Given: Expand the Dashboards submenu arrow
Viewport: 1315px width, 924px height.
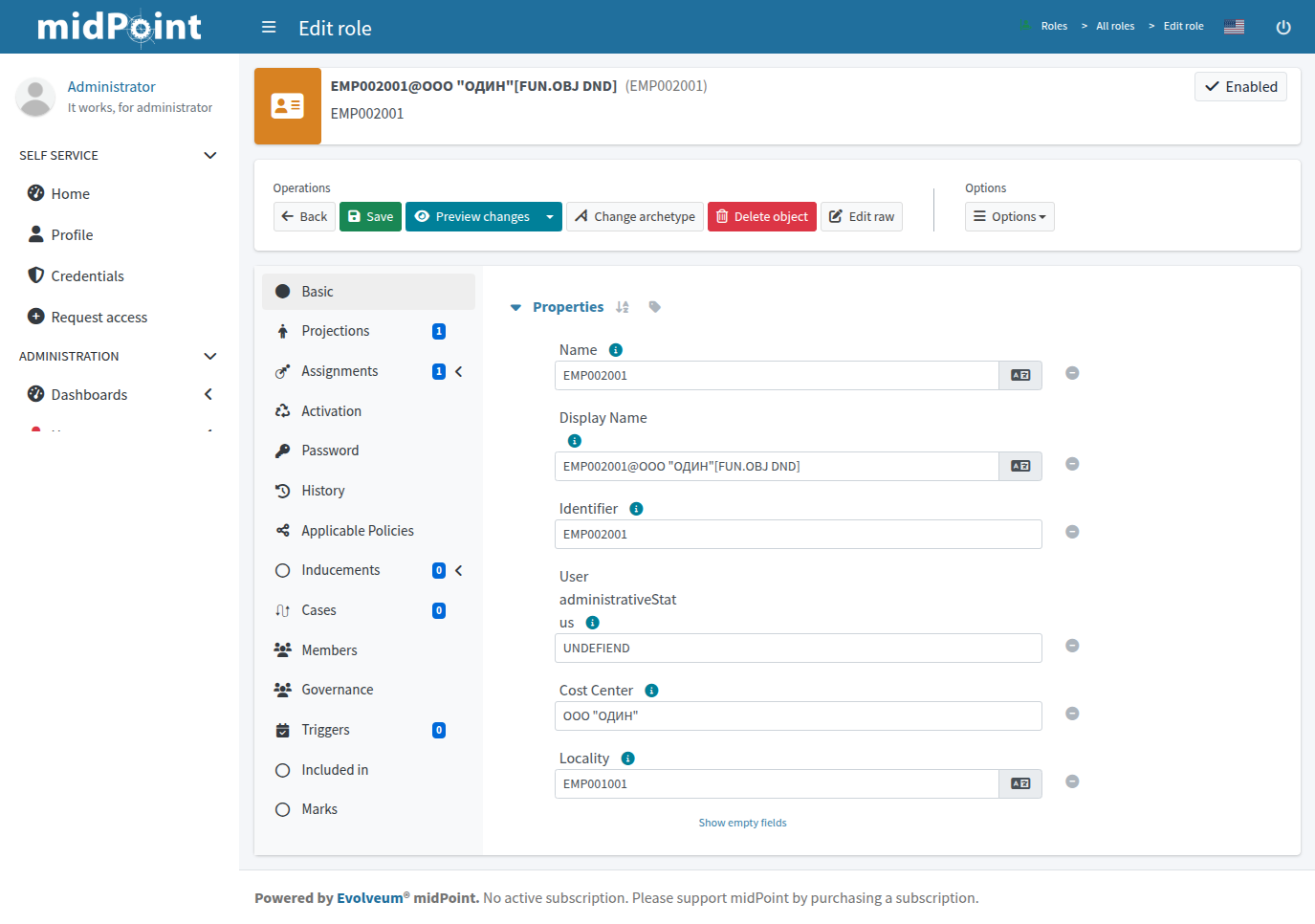Looking at the screenshot, I should click(208, 394).
